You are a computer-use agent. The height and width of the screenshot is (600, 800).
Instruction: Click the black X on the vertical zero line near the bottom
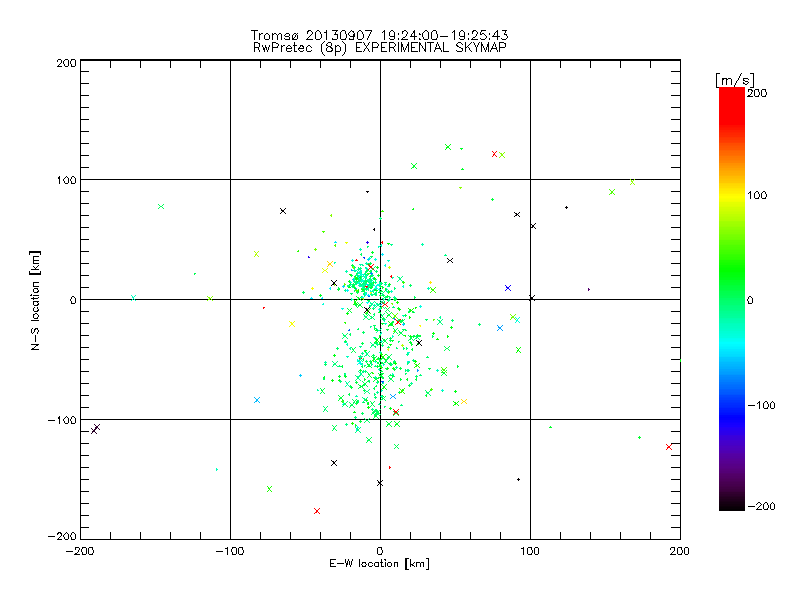click(x=380, y=483)
